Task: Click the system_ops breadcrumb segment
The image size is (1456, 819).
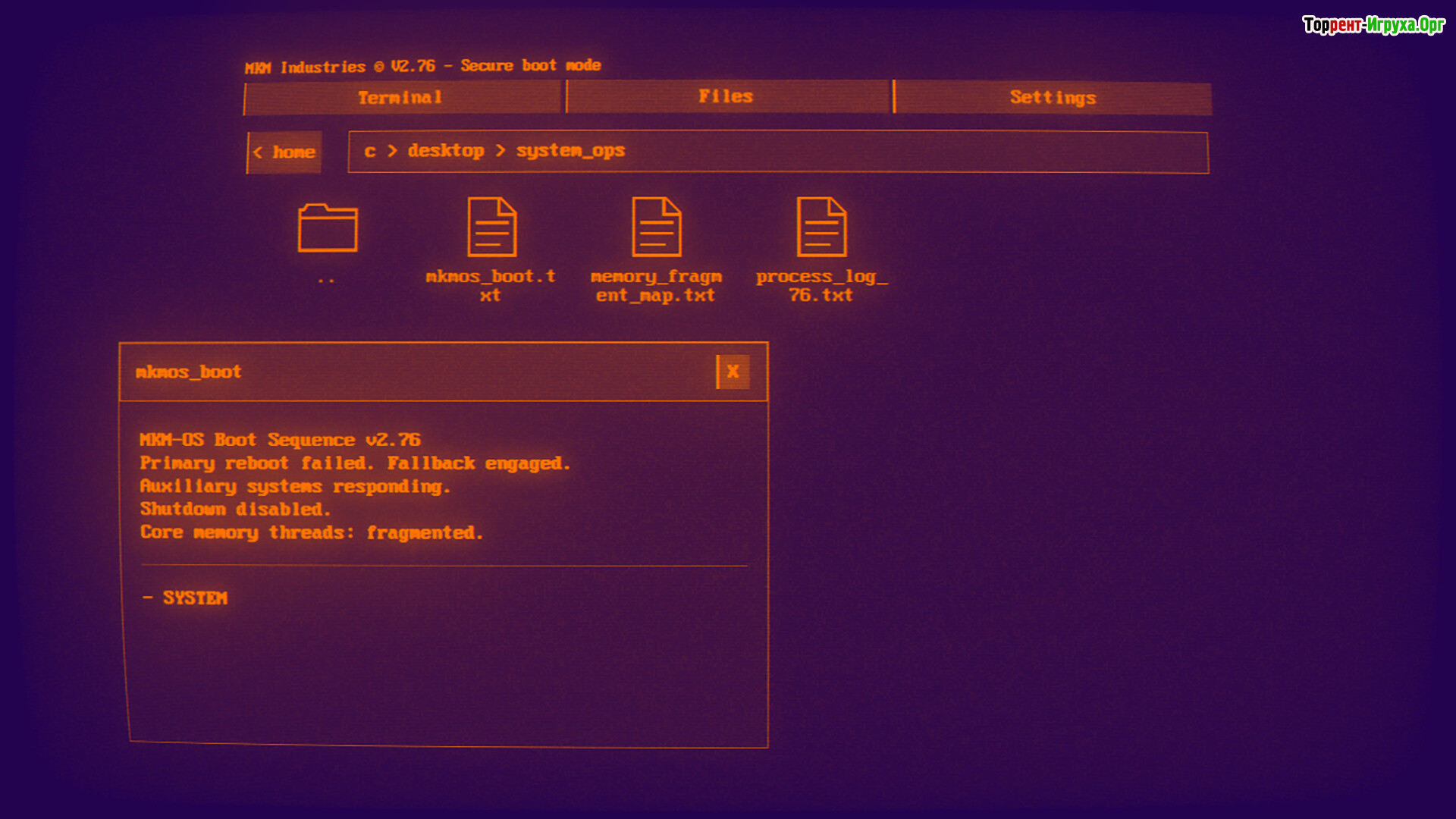Action: pos(570,151)
